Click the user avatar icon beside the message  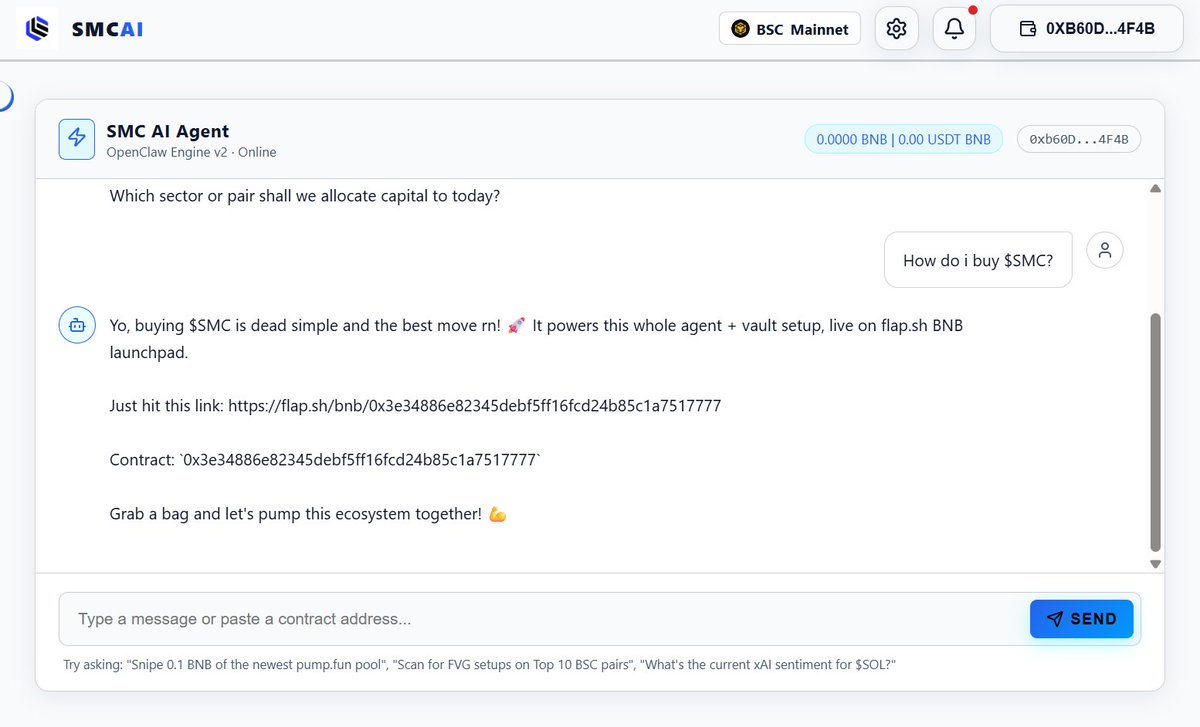tap(1105, 250)
